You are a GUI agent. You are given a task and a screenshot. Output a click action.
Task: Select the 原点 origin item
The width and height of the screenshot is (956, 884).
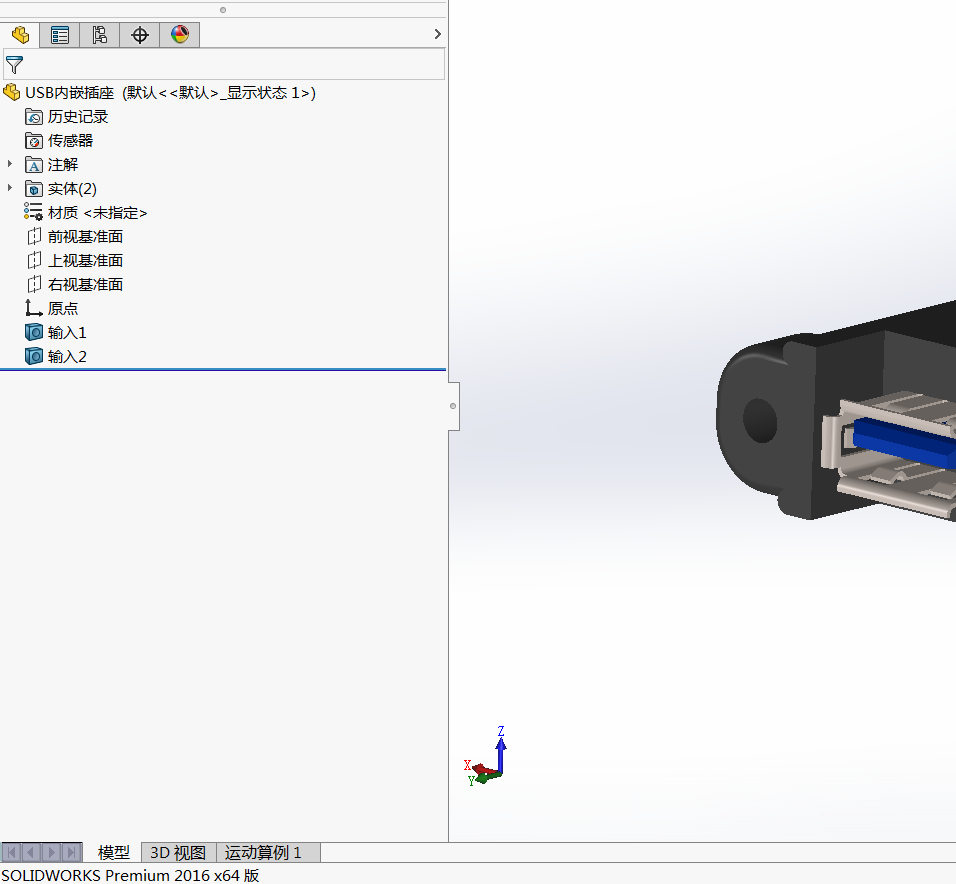click(62, 309)
